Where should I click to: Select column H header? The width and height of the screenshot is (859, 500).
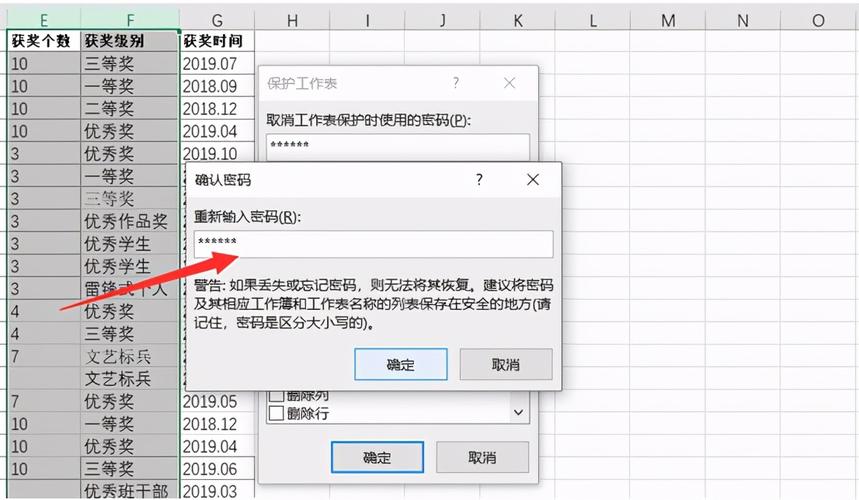click(x=292, y=20)
